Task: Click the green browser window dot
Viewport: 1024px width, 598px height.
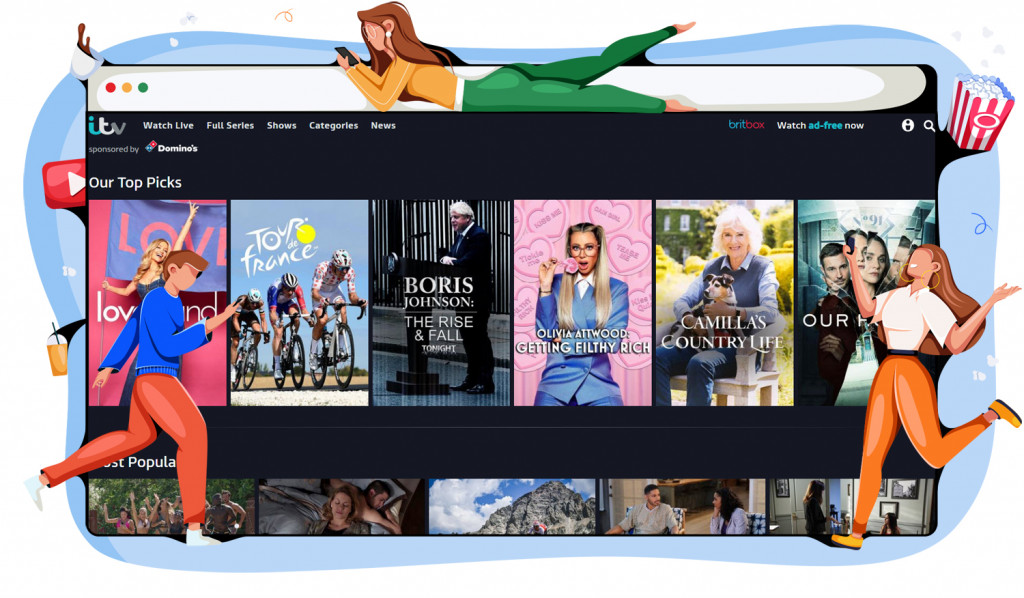Action: [x=143, y=87]
